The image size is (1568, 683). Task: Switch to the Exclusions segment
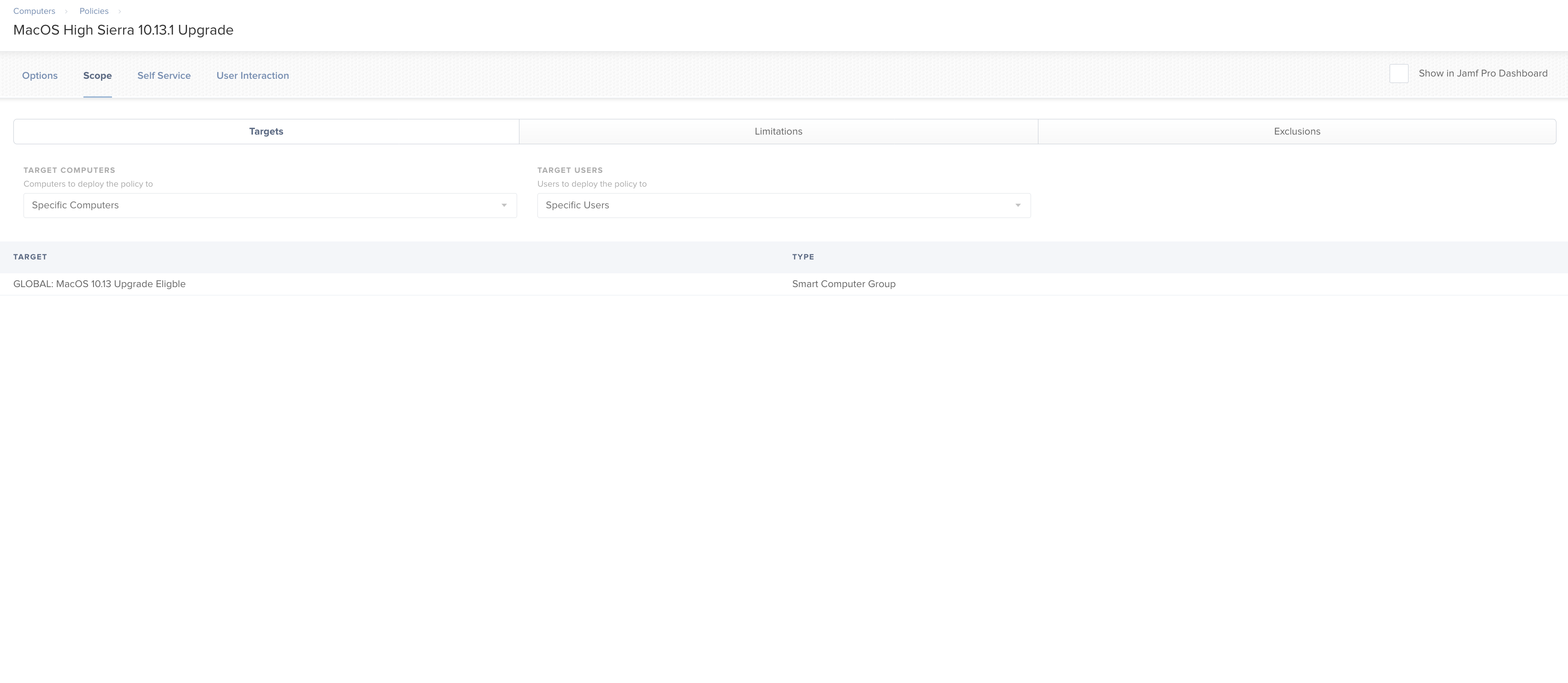(x=1297, y=131)
